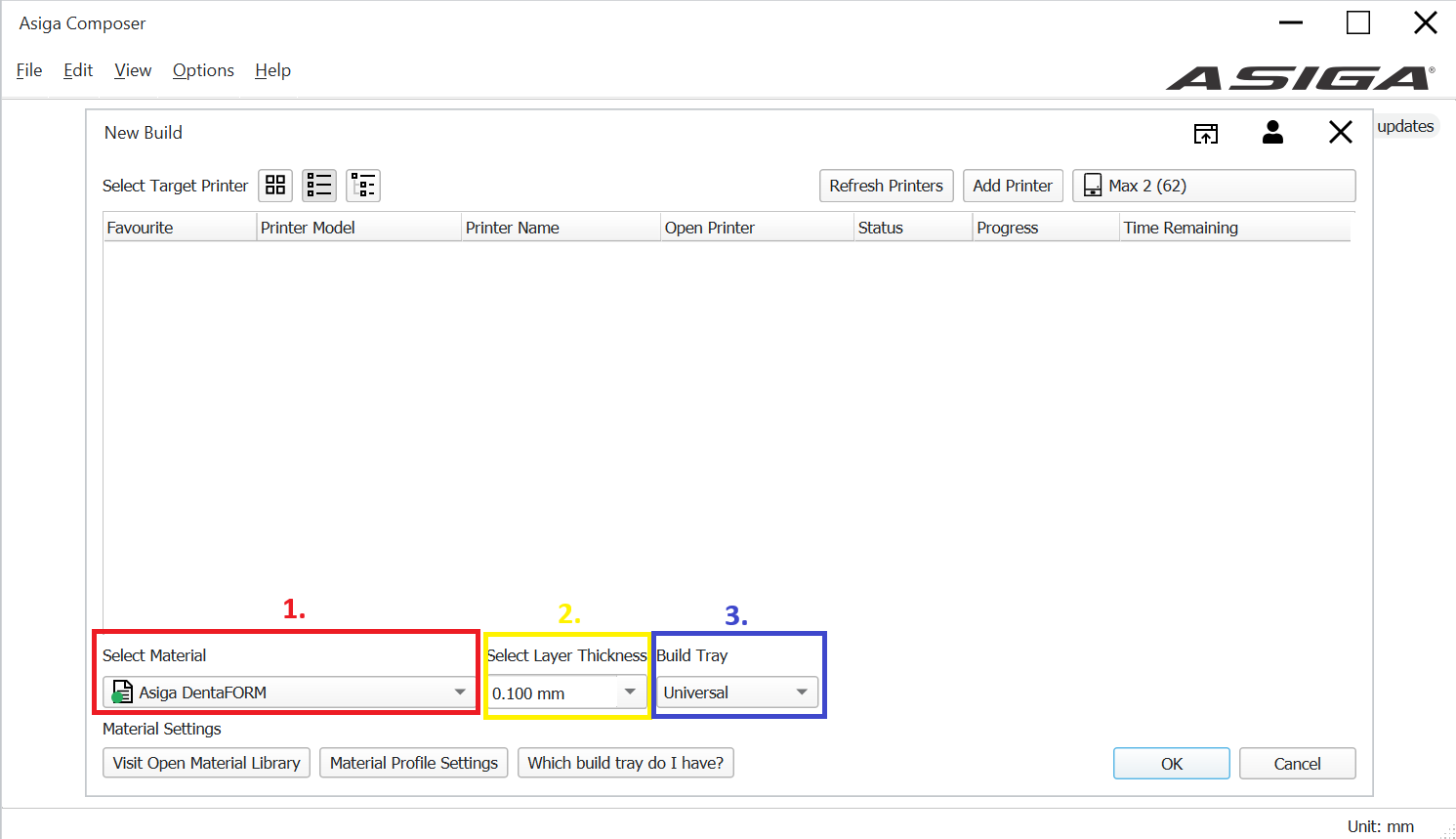Confirm the build with OK
This screenshot has height=839, width=1456.
click(1172, 764)
